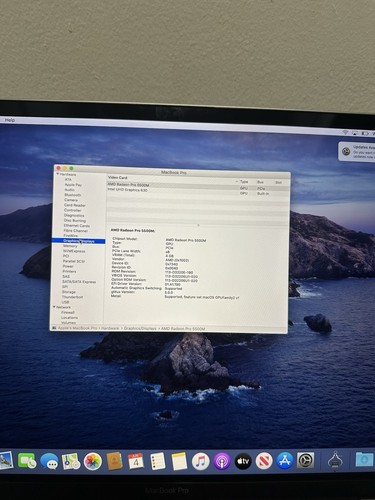Open Contacts from the Dock
The image size is (375, 500).
click(114, 462)
